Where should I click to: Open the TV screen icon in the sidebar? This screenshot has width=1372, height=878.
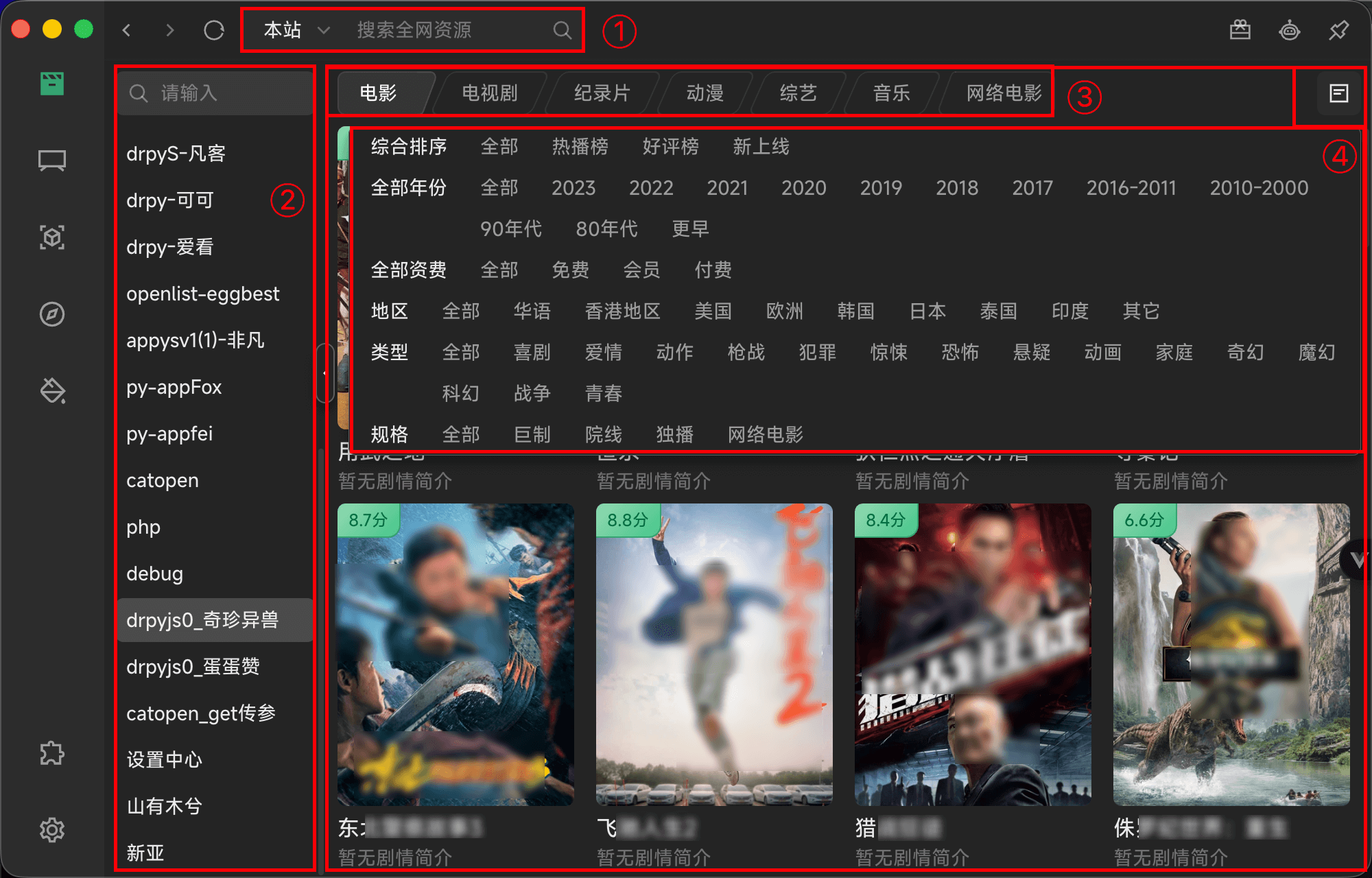coord(51,160)
